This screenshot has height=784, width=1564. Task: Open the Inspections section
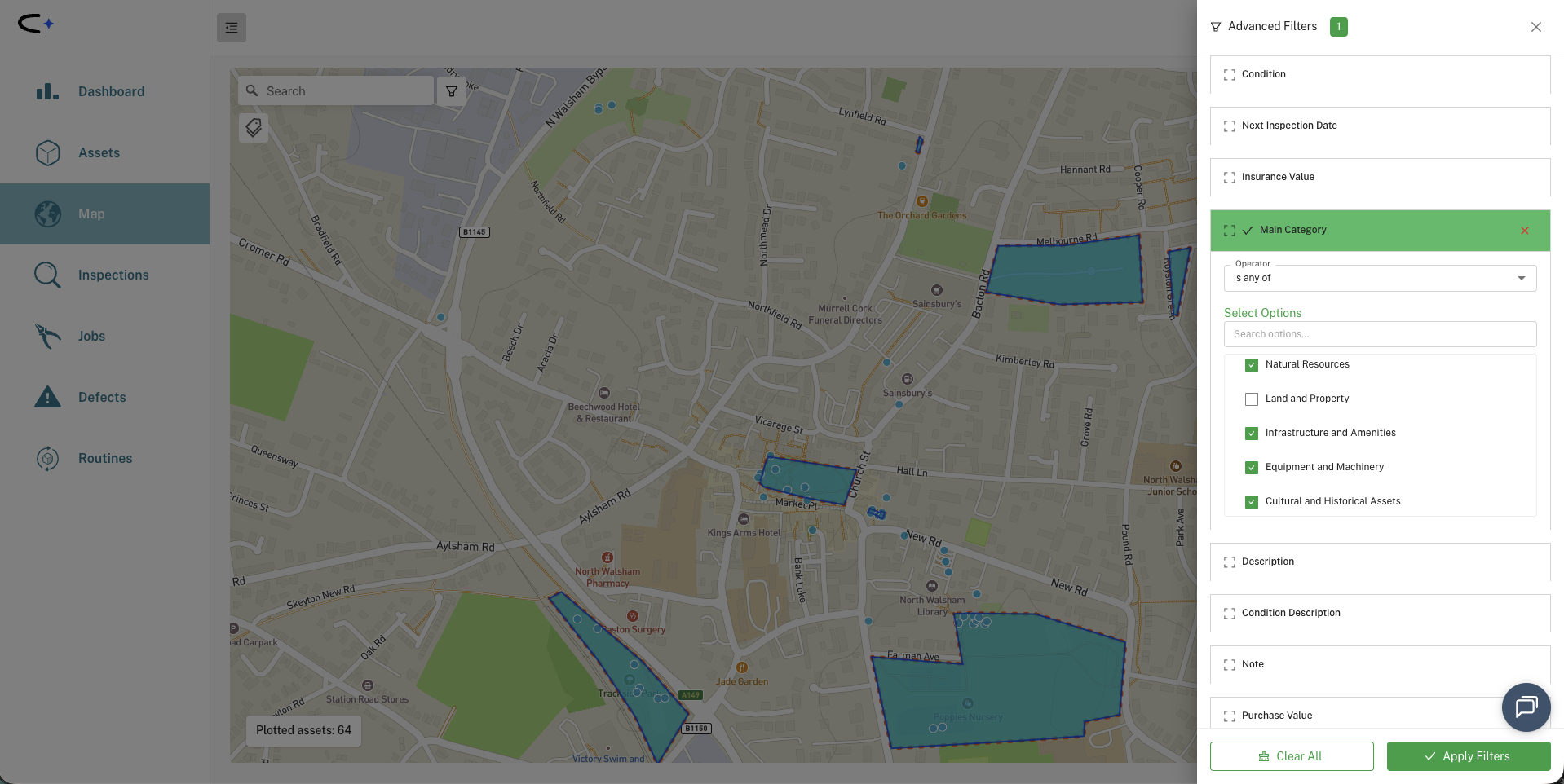[113, 275]
